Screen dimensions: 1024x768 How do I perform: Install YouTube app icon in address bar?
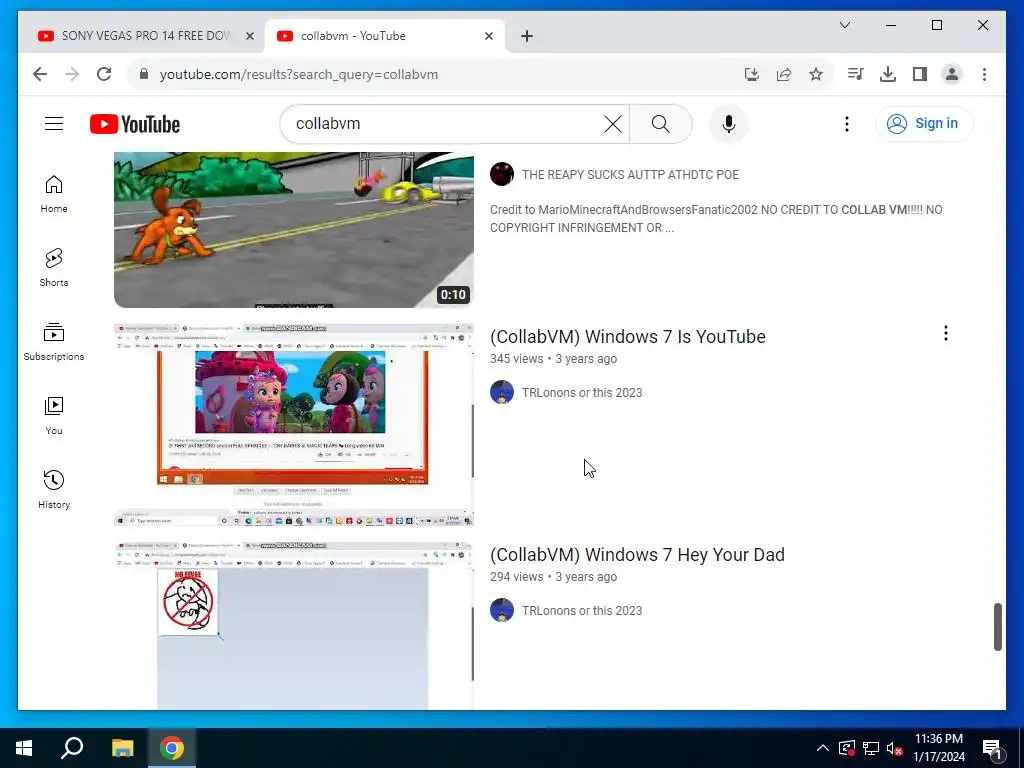(752, 74)
